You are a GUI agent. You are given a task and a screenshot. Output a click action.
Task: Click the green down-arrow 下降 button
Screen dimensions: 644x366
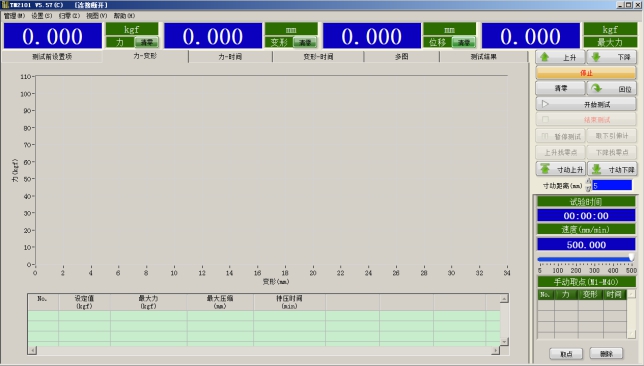[x=611, y=57]
